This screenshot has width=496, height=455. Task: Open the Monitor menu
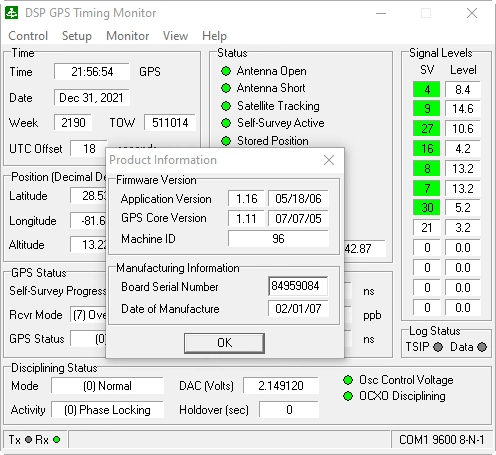coord(128,36)
